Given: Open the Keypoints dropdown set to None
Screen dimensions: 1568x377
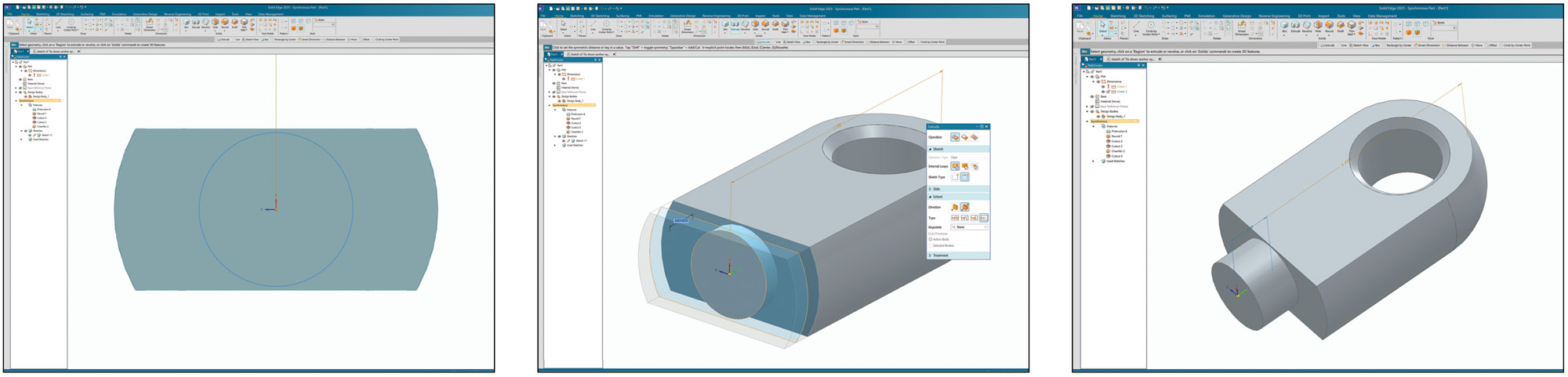Looking at the screenshot, I should [969, 227].
